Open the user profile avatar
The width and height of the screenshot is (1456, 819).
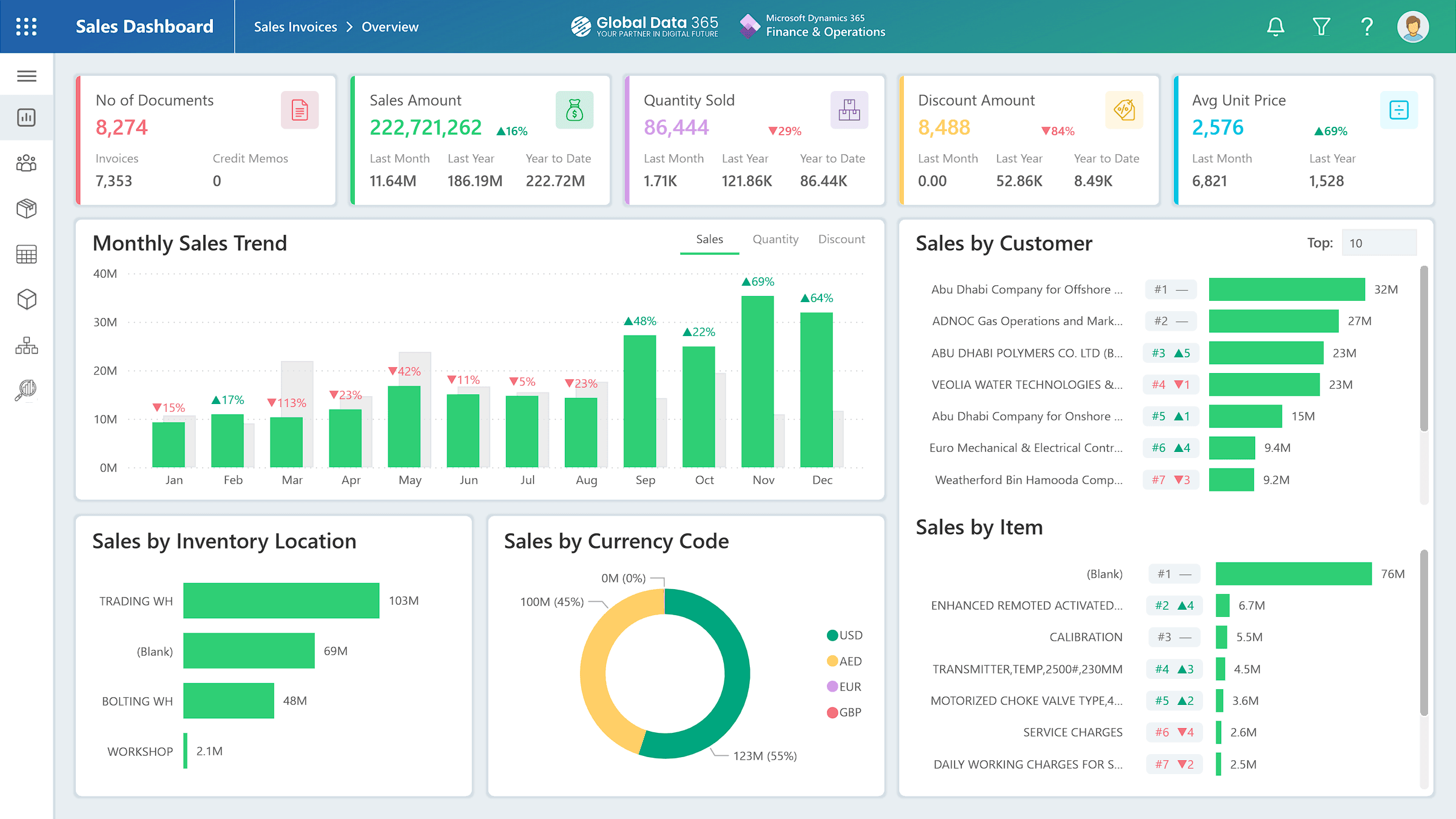(1413, 27)
